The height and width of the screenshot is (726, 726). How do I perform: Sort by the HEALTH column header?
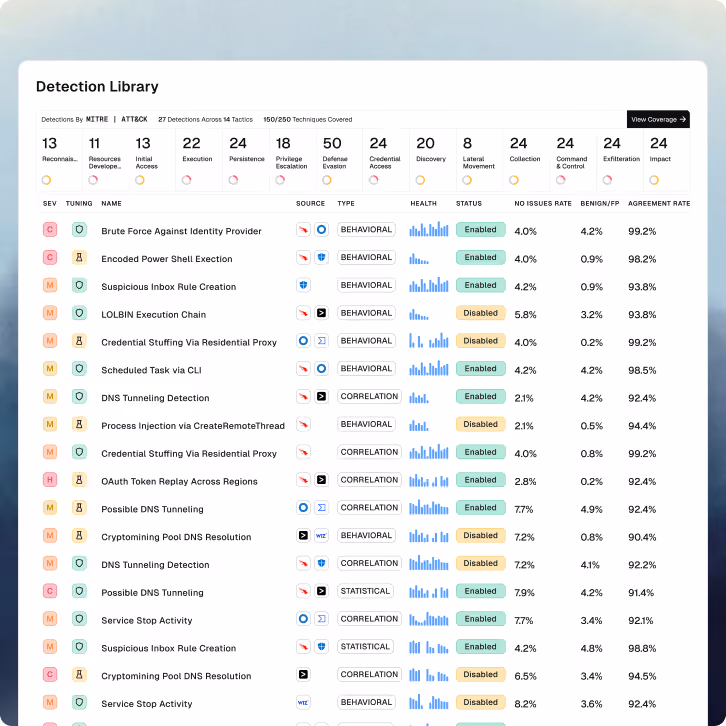(x=423, y=203)
